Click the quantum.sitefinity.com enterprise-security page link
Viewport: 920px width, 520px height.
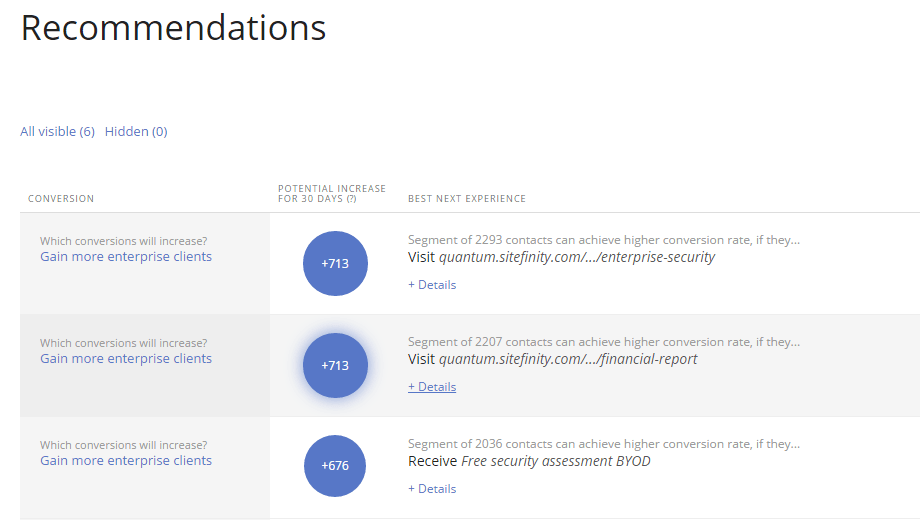[x=577, y=257]
